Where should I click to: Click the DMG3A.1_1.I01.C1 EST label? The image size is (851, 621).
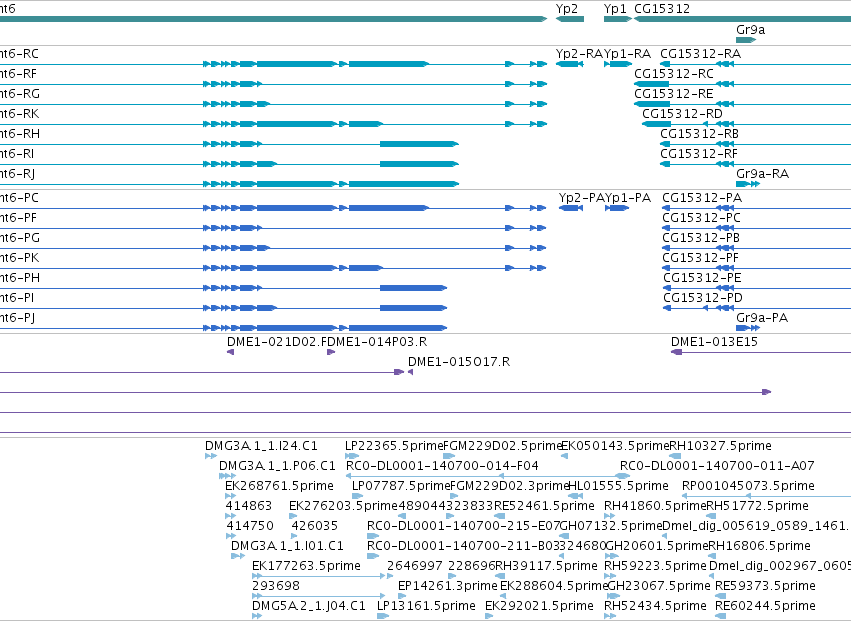[x=287, y=546]
